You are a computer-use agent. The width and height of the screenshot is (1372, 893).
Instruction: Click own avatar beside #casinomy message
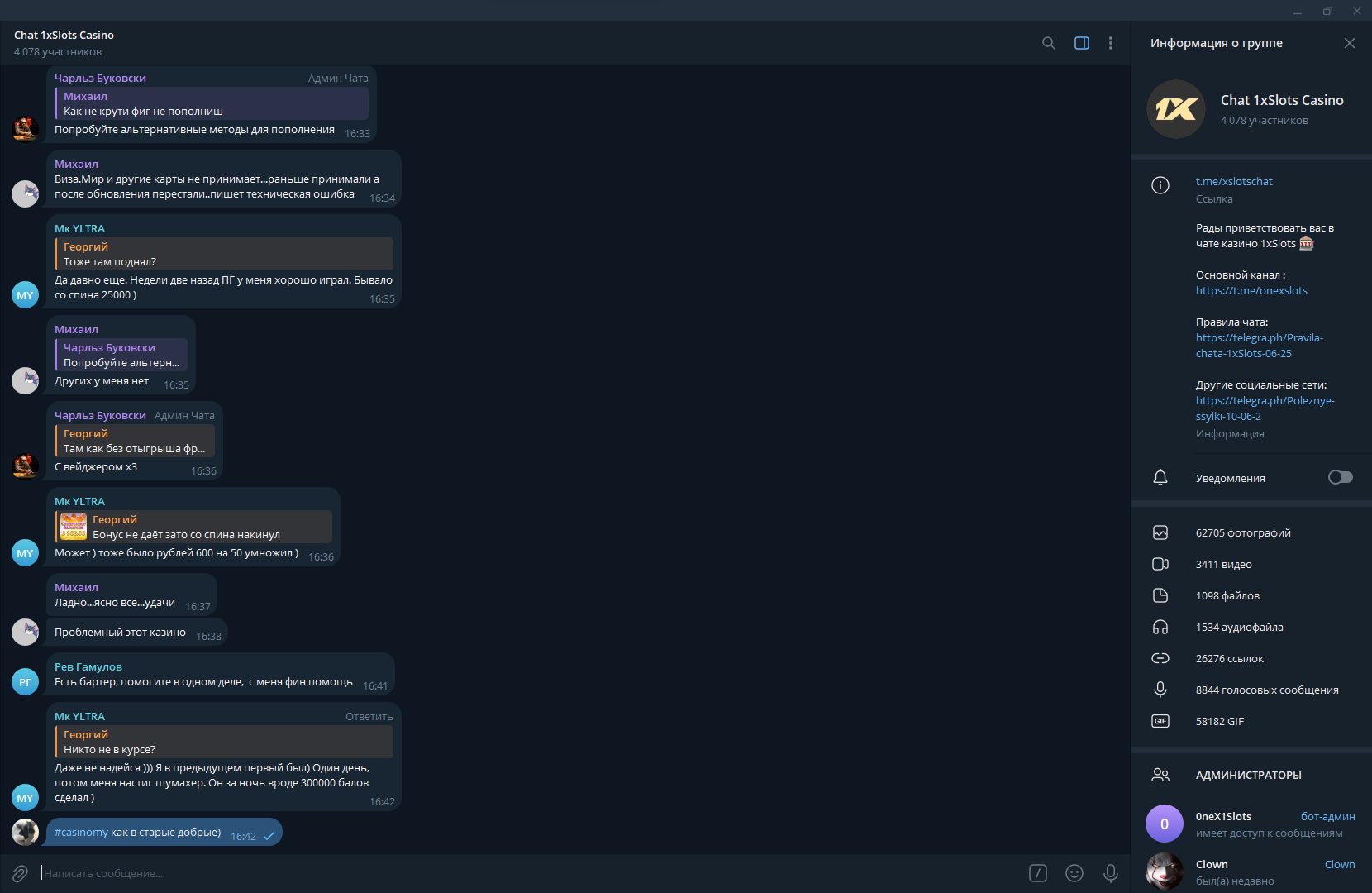[26, 832]
